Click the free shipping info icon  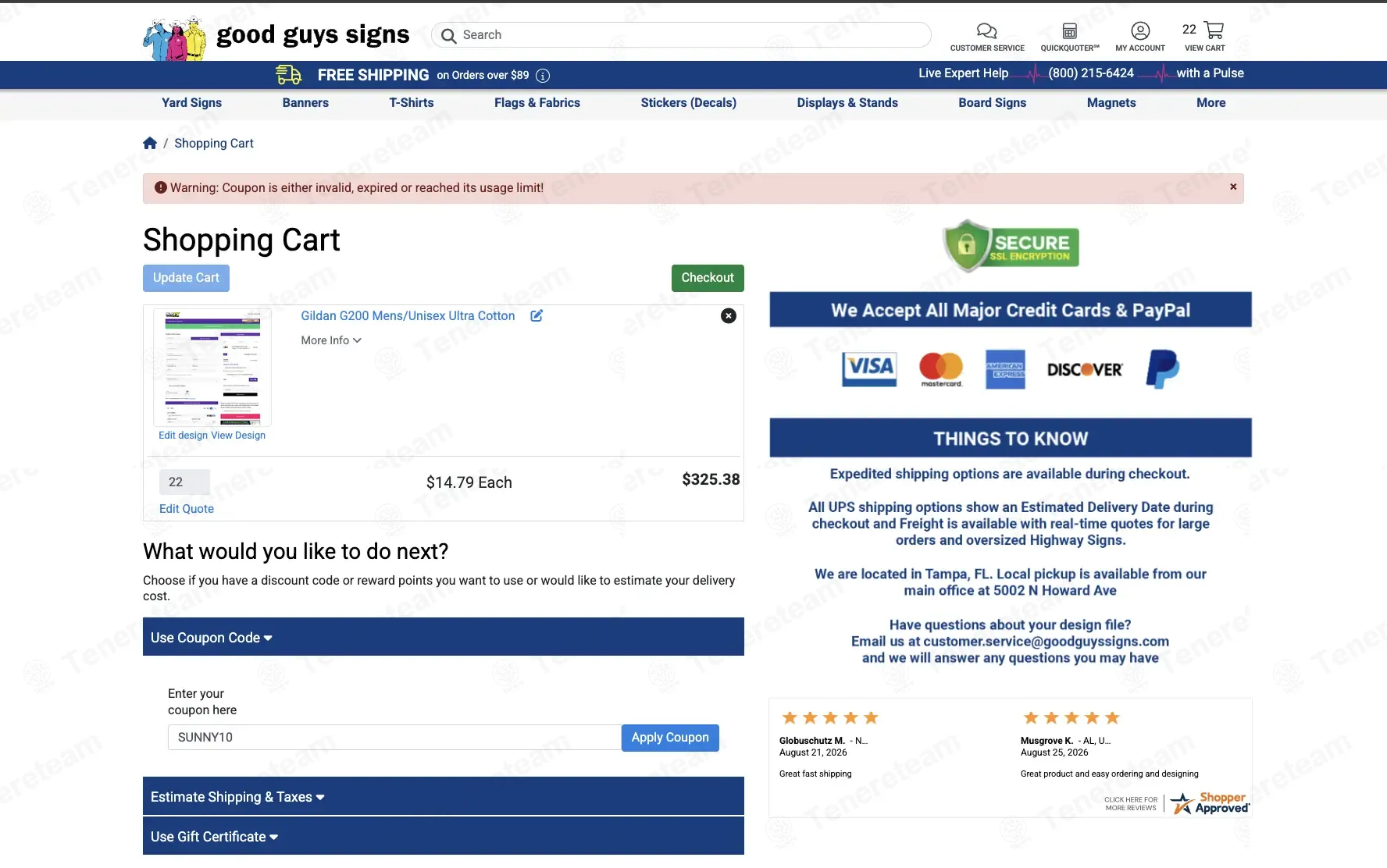coord(543,76)
